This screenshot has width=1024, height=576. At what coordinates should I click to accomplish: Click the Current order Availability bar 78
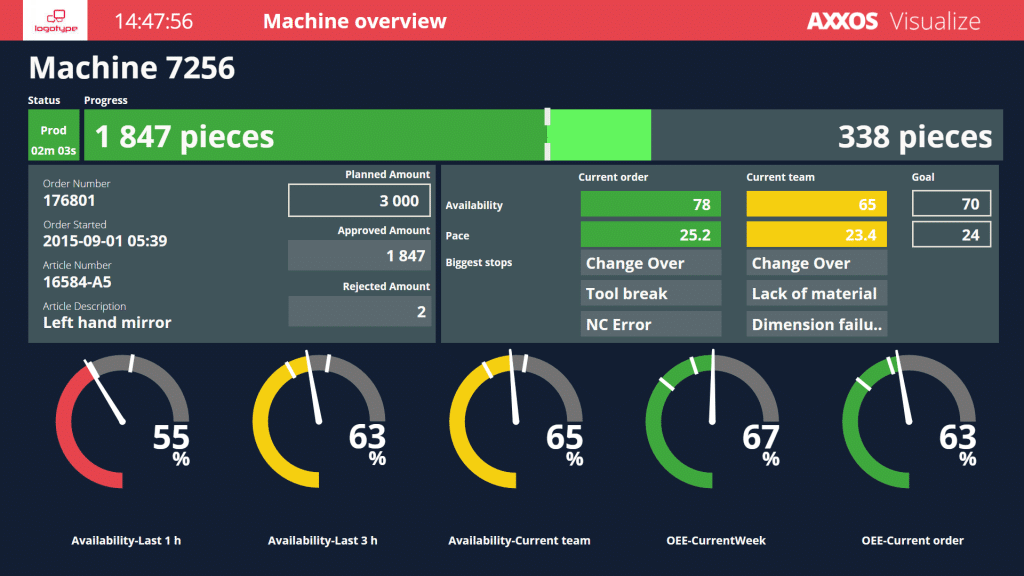pos(650,205)
